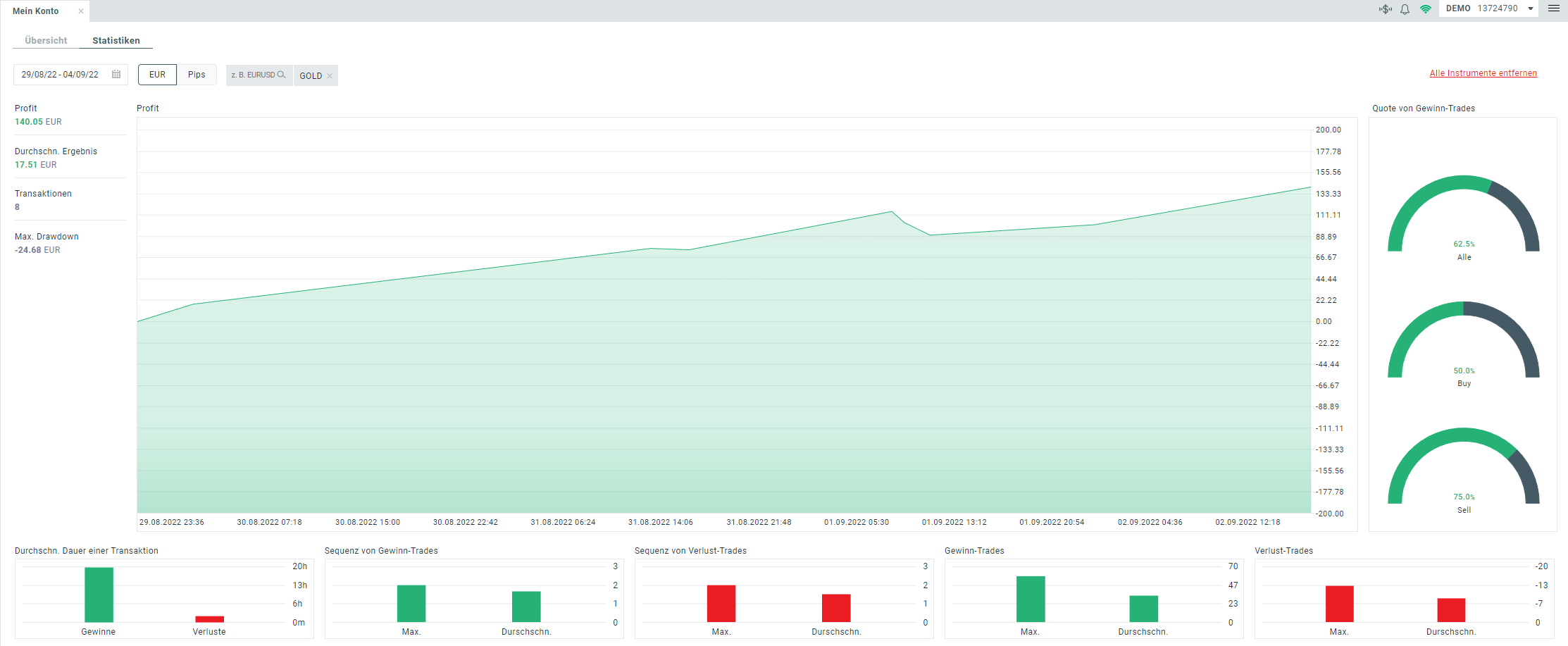This screenshot has height=646, width=1568.
Task: Click the Profit value 140.05 EUR
Action: pos(38,122)
